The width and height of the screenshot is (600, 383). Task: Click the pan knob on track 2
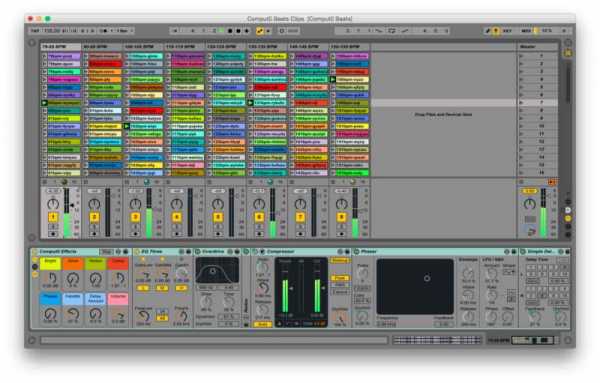click(x=94, y=204)
